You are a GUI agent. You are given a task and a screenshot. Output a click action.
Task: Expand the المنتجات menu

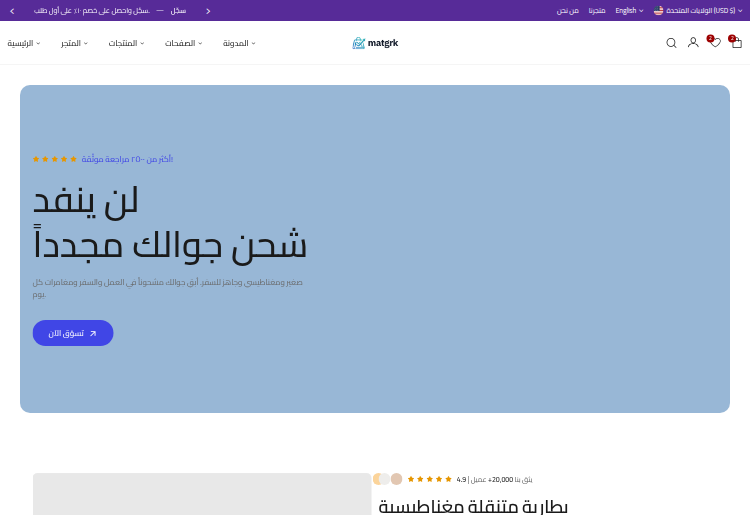click(126, 43)
